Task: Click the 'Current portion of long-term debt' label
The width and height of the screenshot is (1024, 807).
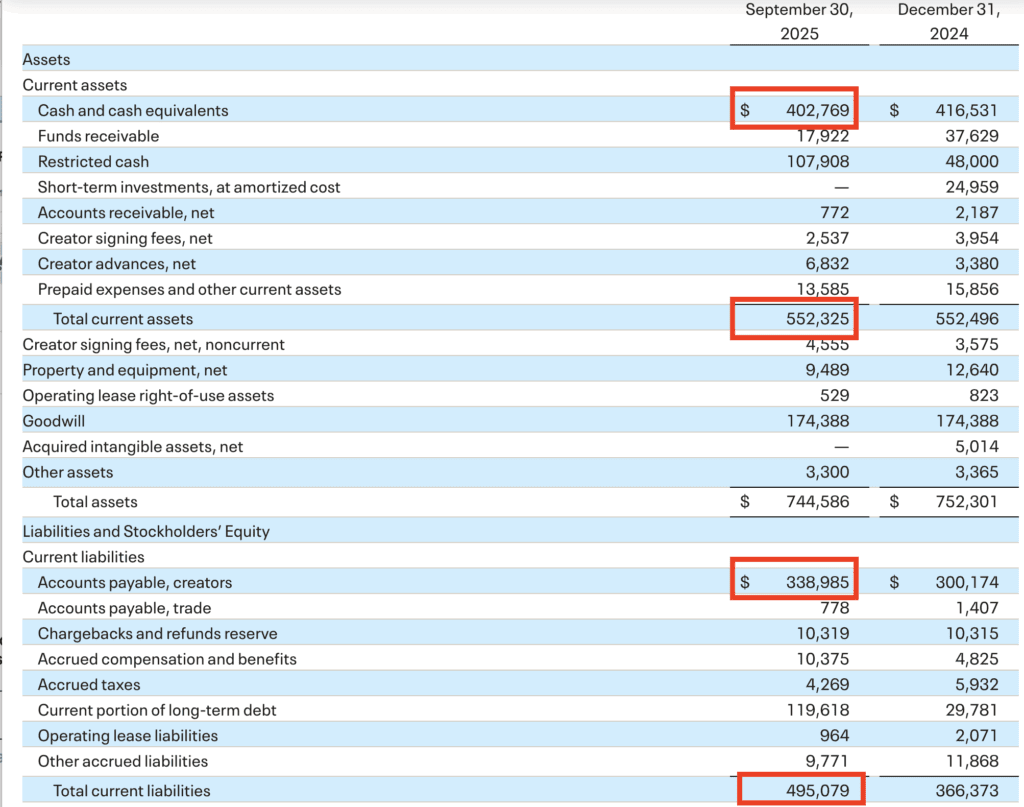Action: [157, 710]
